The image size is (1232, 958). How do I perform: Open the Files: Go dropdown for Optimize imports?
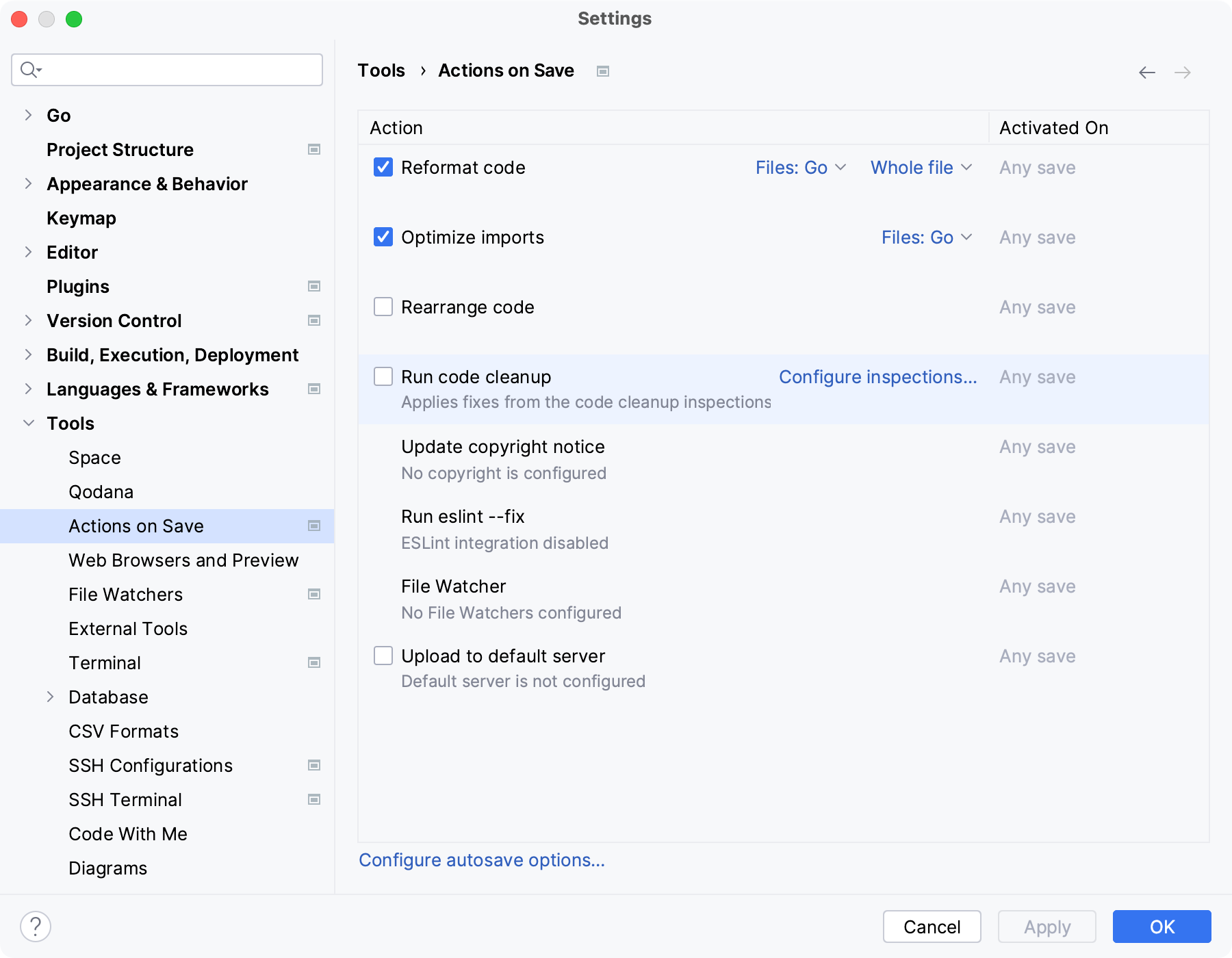click(x=926, y=237)
